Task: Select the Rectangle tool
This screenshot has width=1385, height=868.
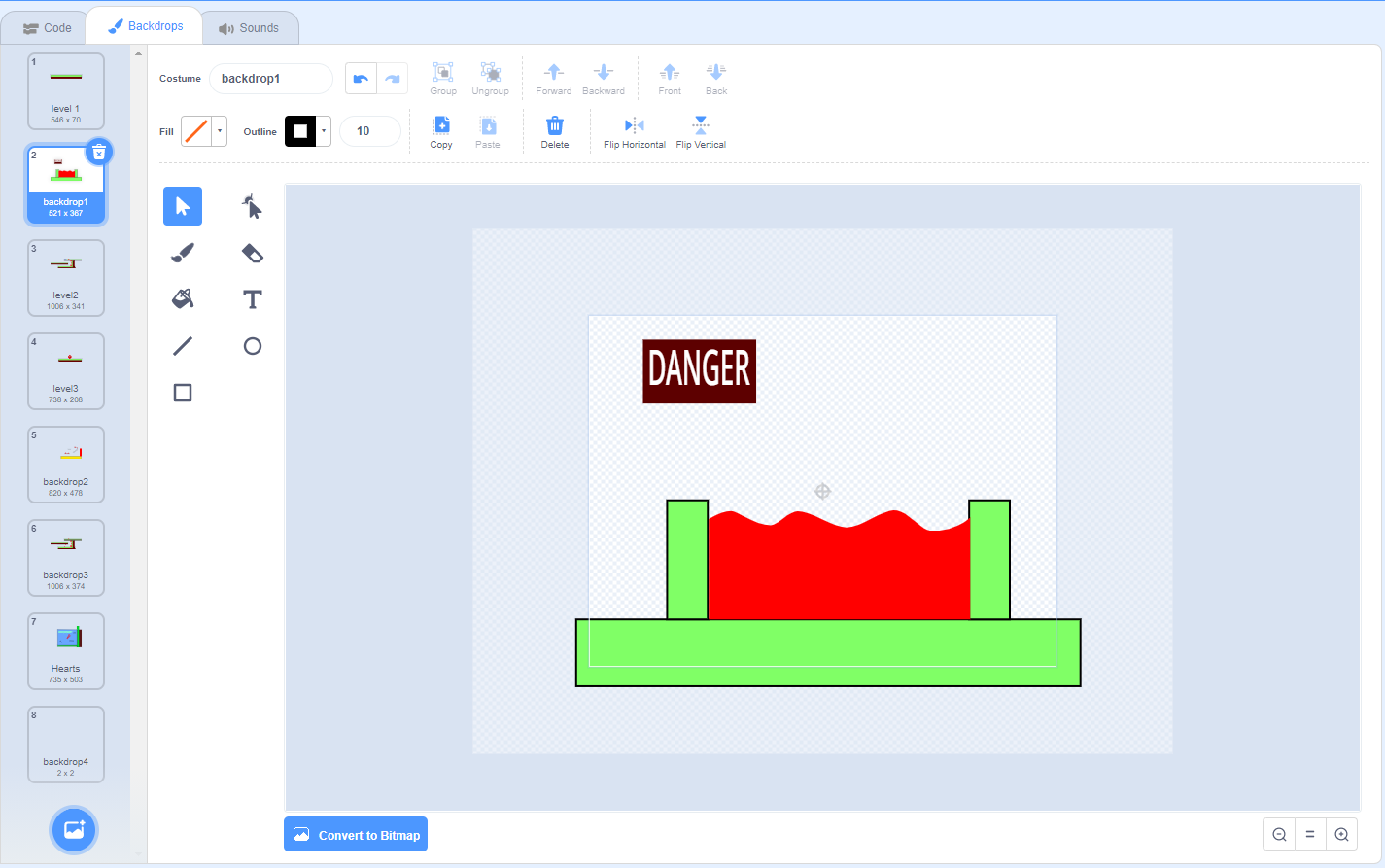Action: (x=183, y=393)
